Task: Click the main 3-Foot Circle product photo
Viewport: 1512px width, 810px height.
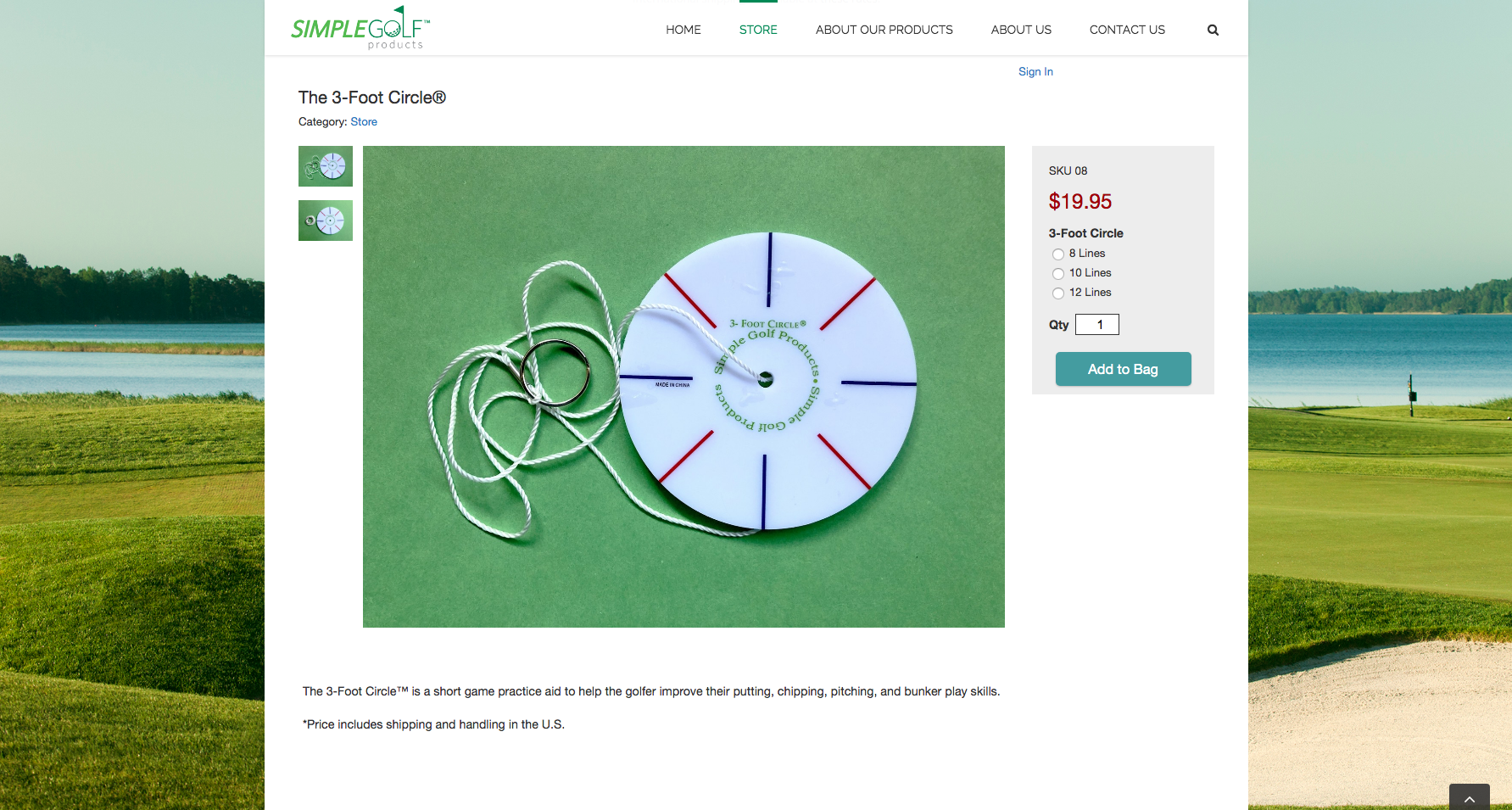Action: [x=683, y=387]
